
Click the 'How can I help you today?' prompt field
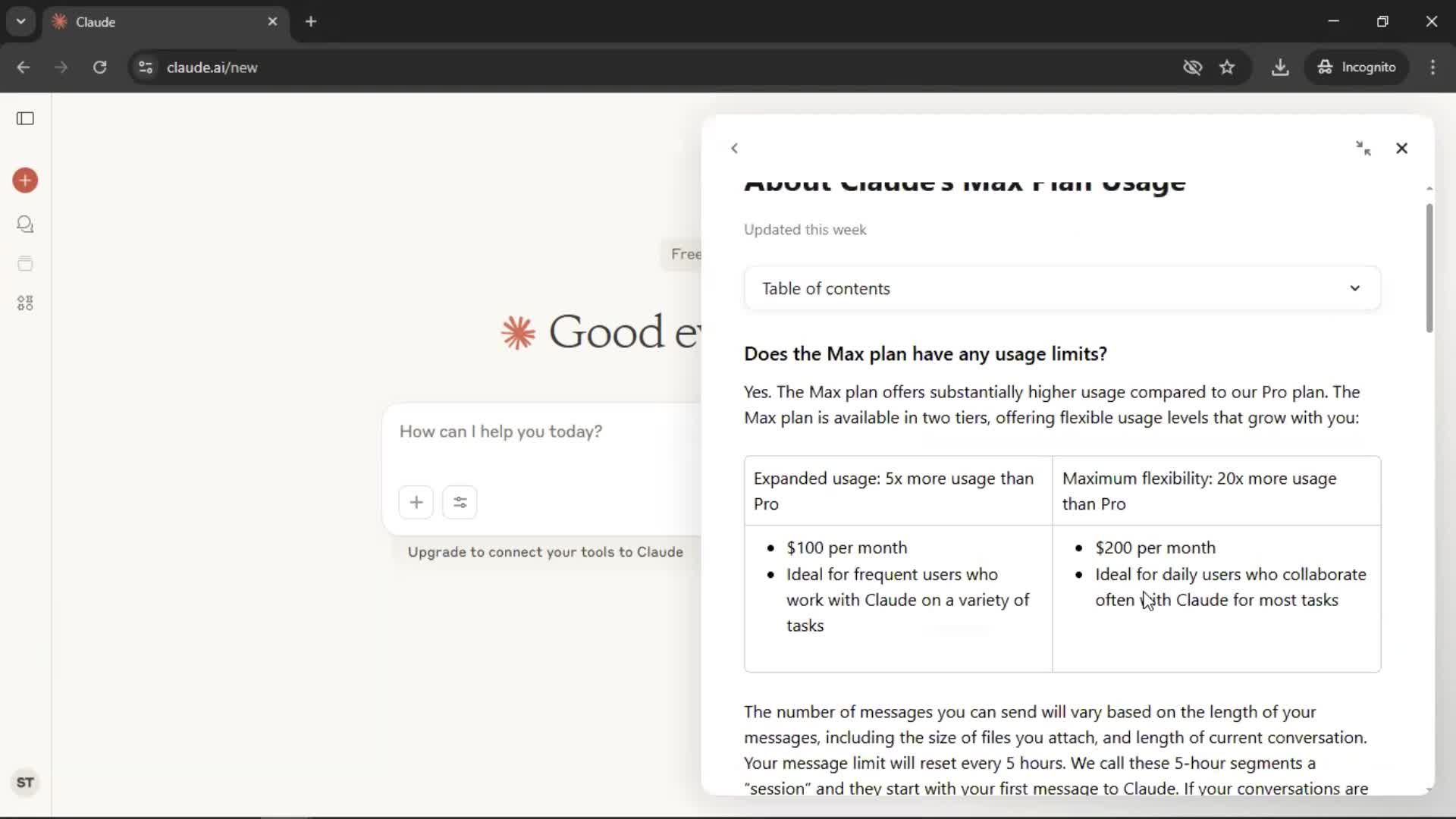[x=542, y=431]
